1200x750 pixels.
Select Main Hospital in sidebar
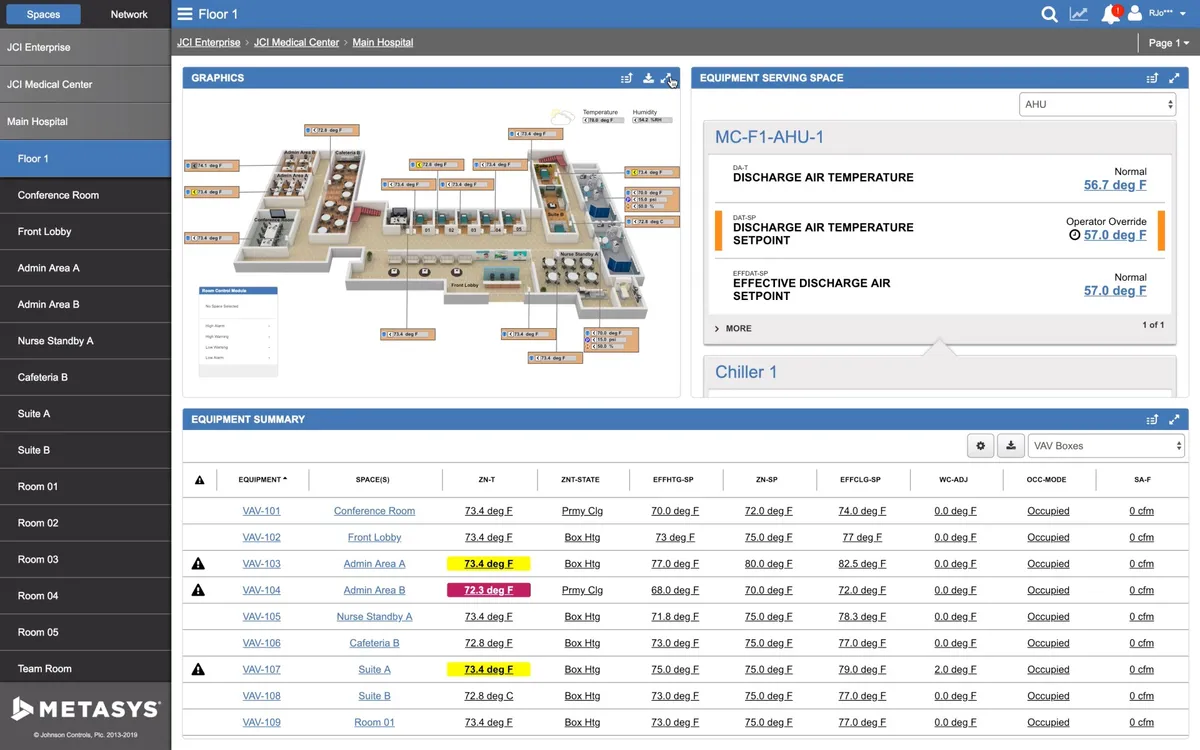85,121
